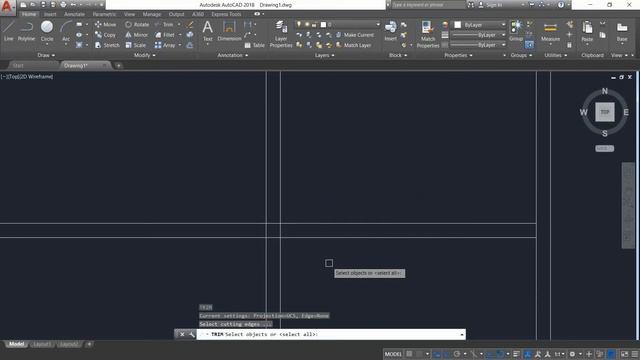Click Match Layer button
The height and width of the screenshot is (360, 640).
(353, 45)
